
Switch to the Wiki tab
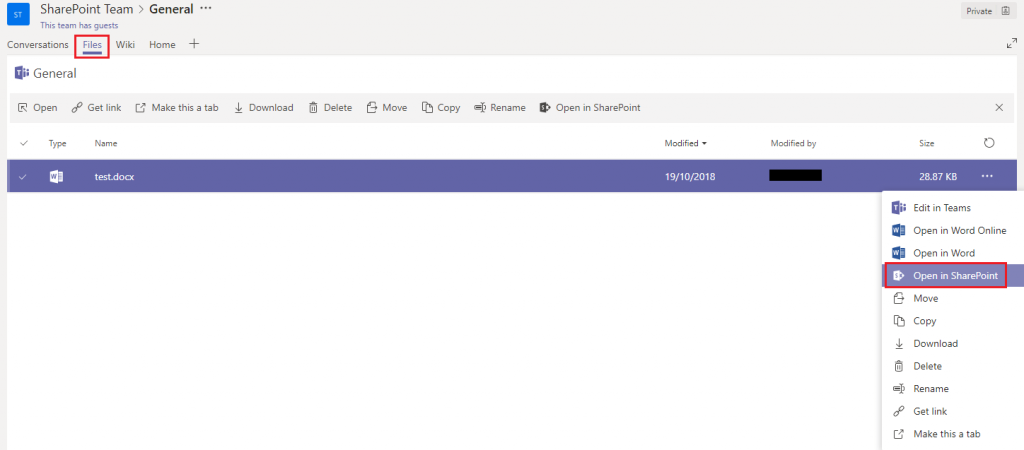[x=125, y=44]
